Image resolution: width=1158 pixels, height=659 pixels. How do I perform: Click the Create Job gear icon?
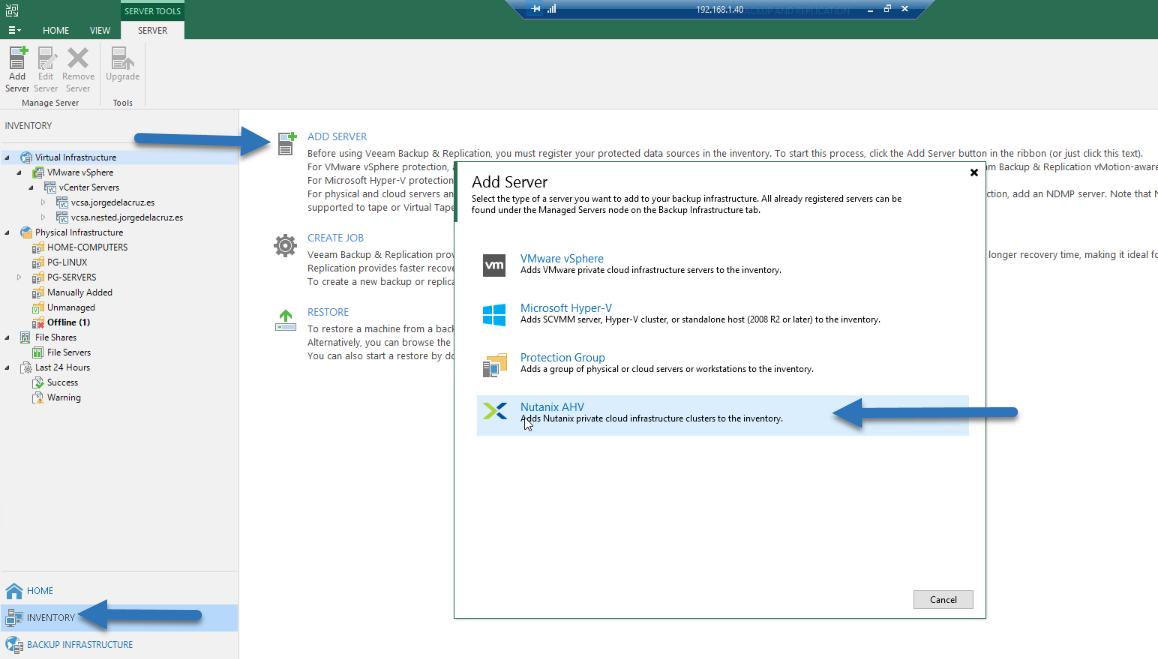pyautogui.click(x=285, y=245)
